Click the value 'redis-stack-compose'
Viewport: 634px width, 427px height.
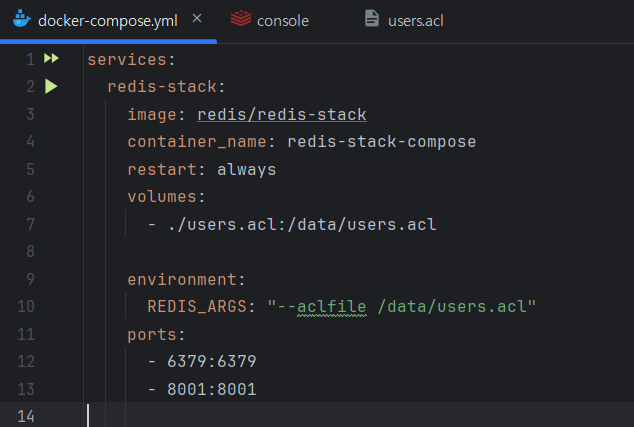coord(382,142)
